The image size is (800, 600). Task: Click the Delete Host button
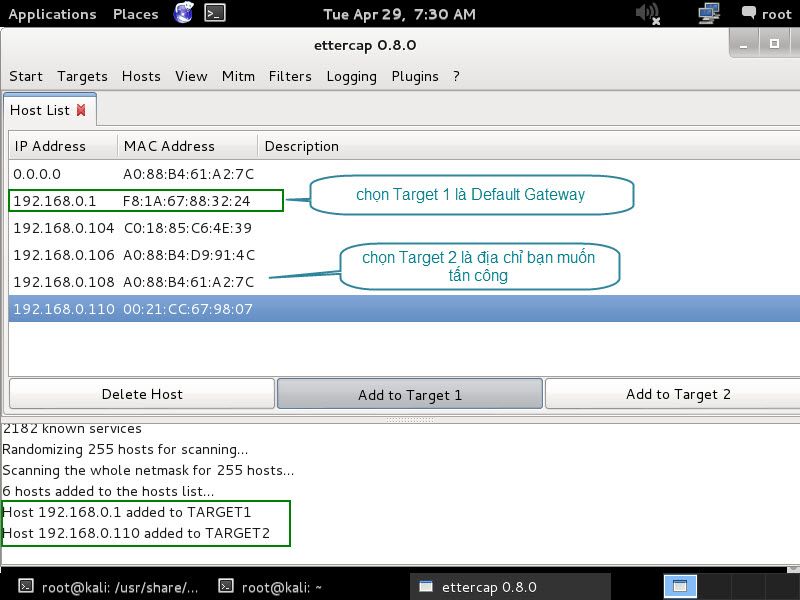pos(142,394)
